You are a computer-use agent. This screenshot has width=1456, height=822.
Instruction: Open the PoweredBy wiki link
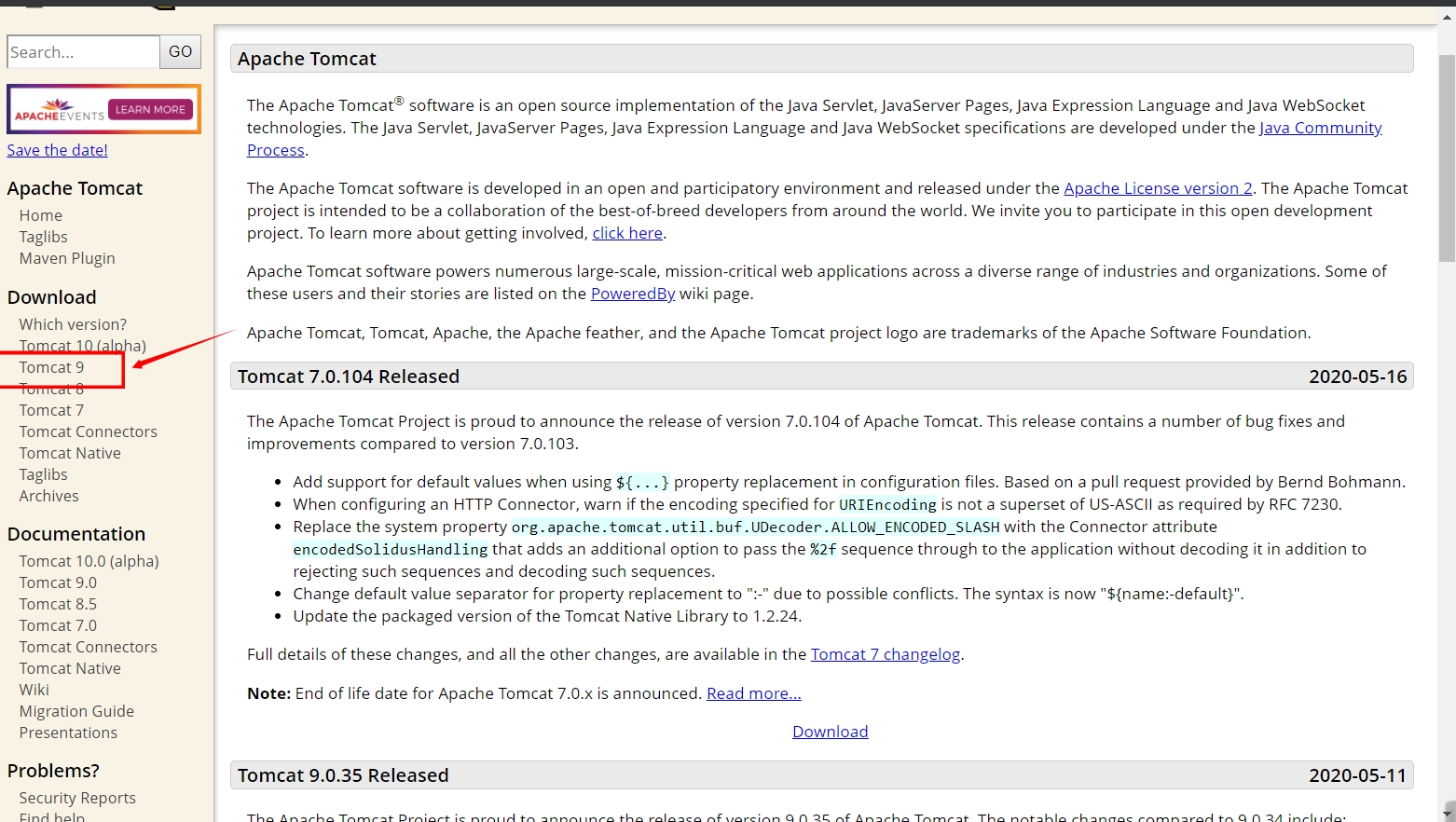click(x=633, y=294)
